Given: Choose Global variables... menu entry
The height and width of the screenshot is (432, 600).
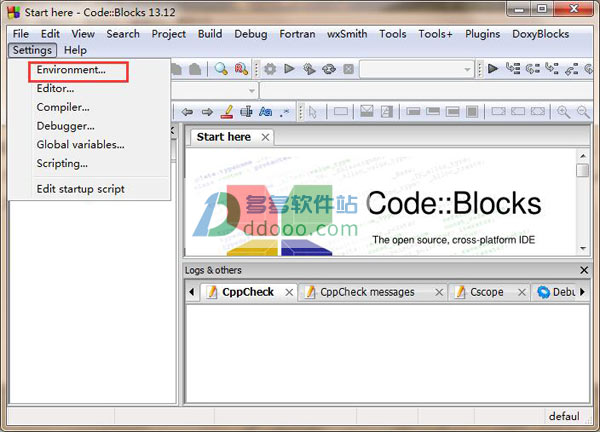Looking at the screenshot, I should coord(80,145).
